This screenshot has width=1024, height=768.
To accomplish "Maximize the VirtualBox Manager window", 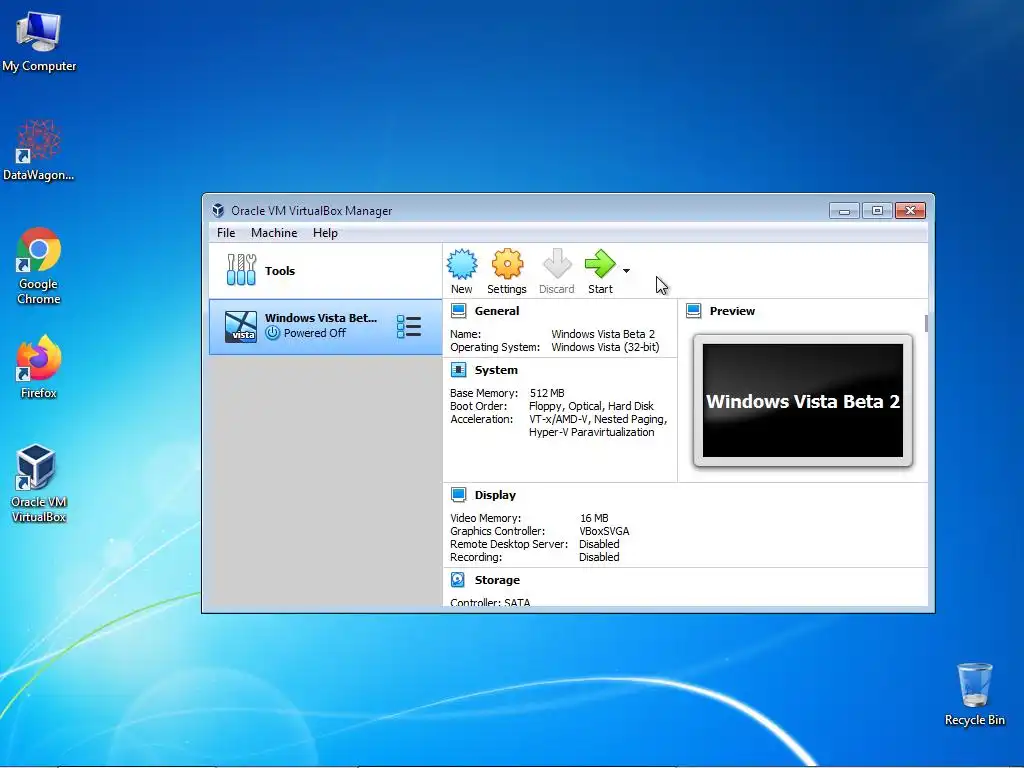I will tap(877, 210).
